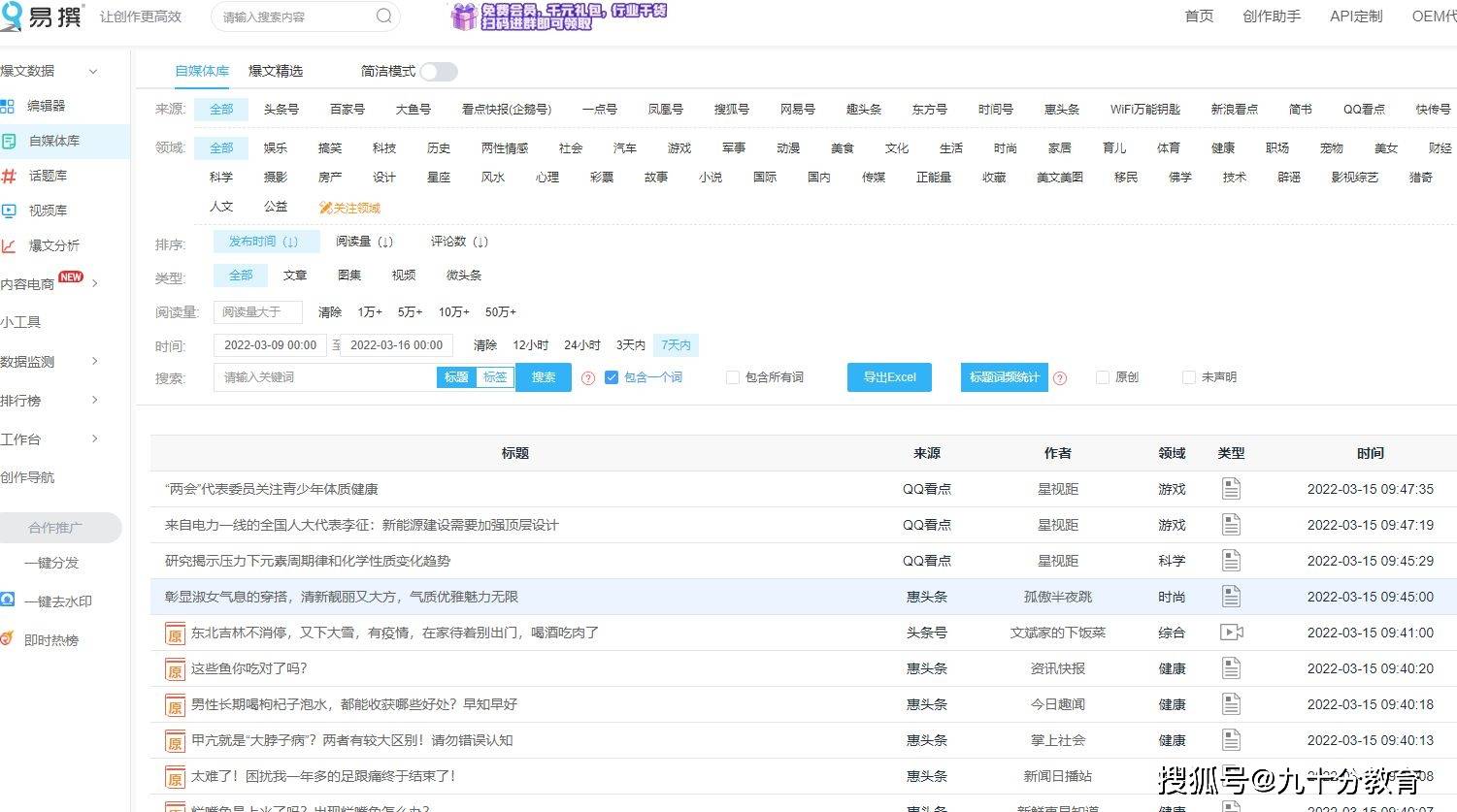Click the 爆文分析 chart icon
Image resolution: width=1457 pixels, height=812 pixels.
10,244
